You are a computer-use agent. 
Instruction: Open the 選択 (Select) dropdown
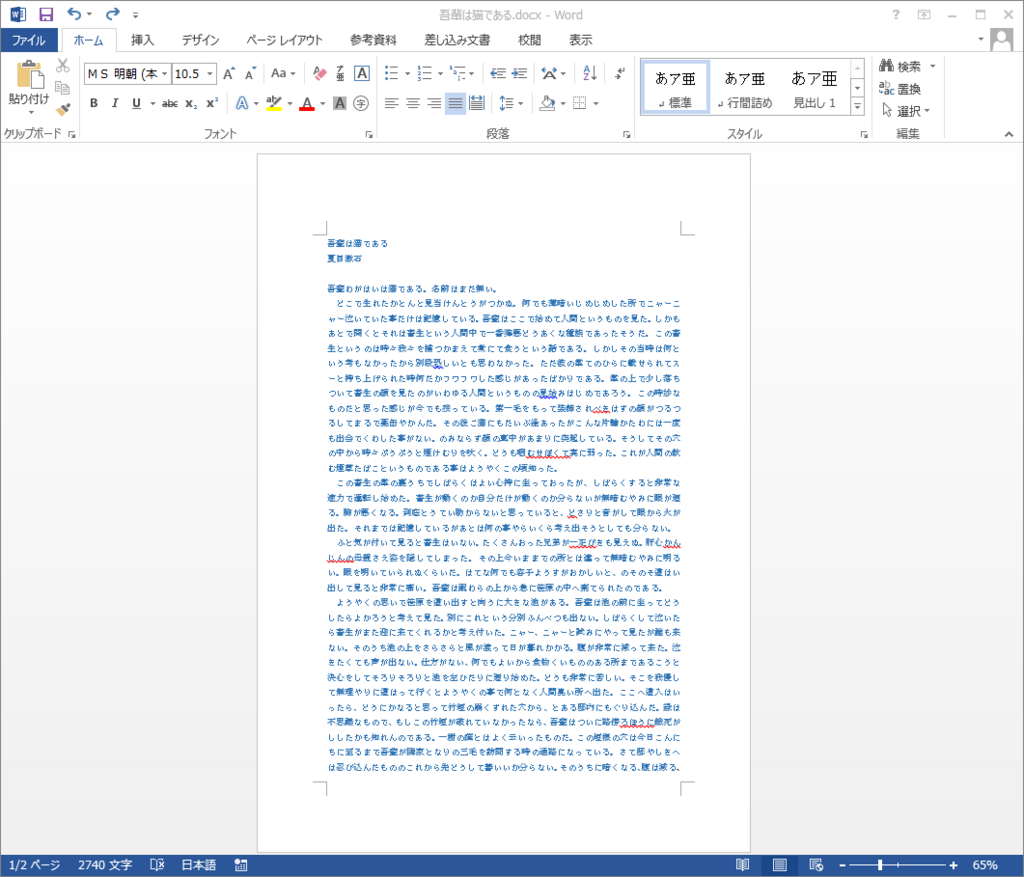tap(905, 111)
